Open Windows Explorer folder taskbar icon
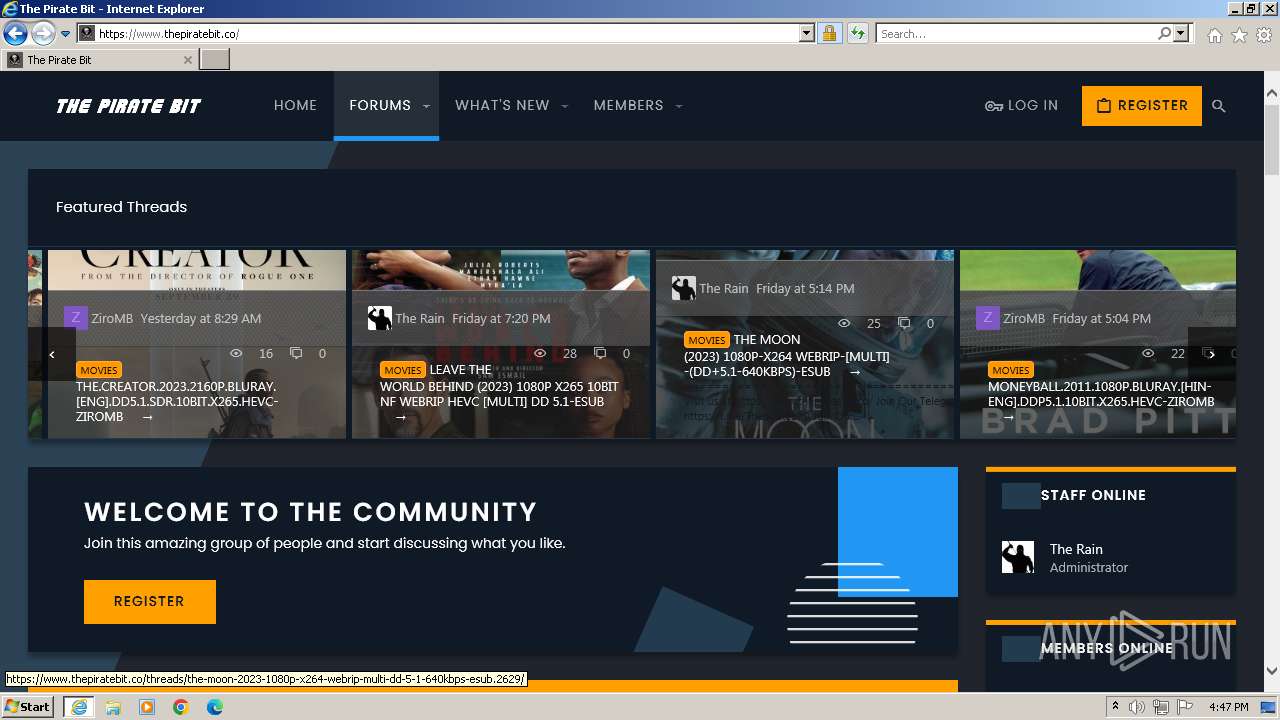 click(x=113, y=707)
